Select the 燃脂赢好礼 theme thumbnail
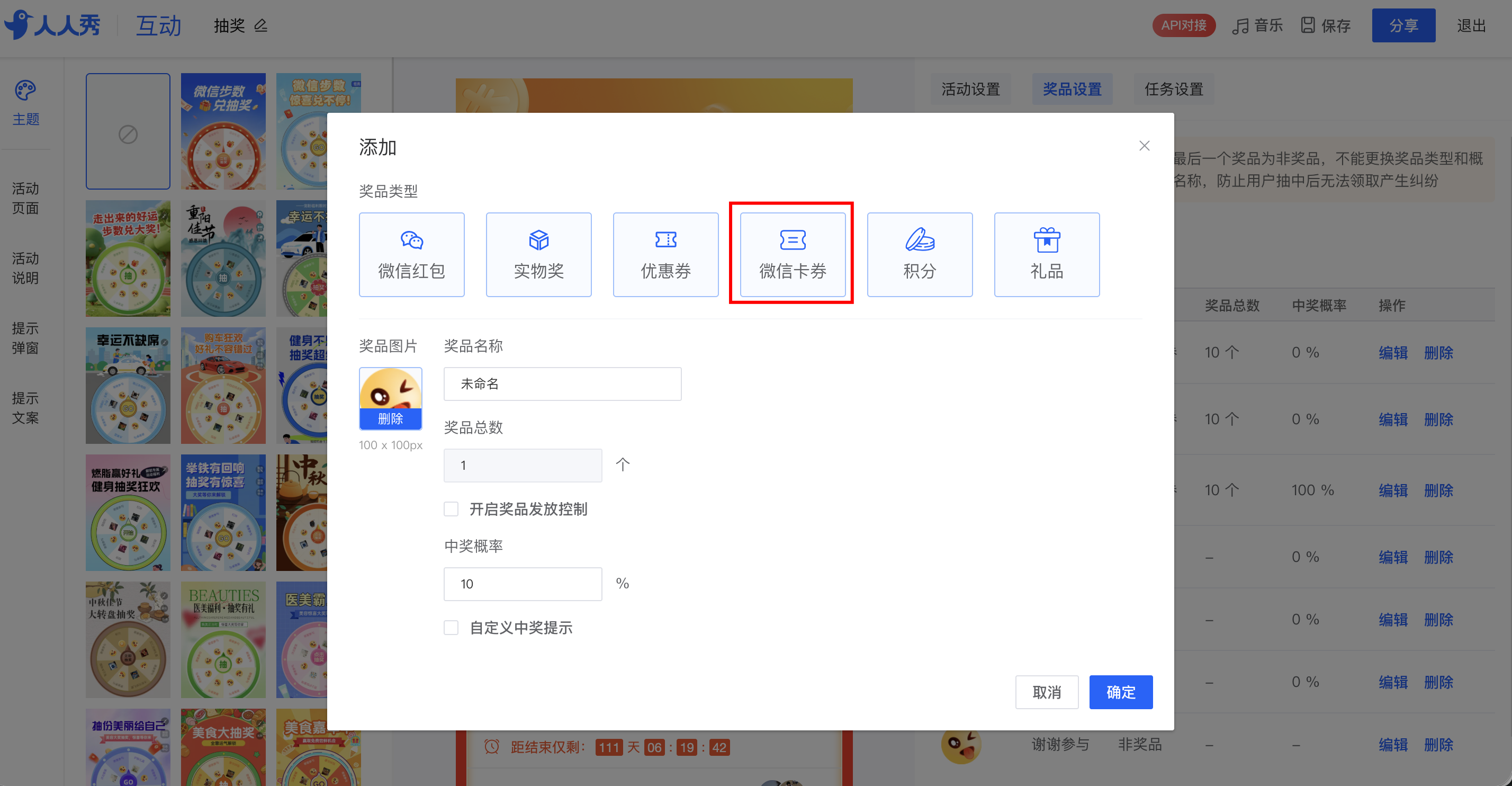Viewport: 1512px width, 786px height. coord(128,513)
